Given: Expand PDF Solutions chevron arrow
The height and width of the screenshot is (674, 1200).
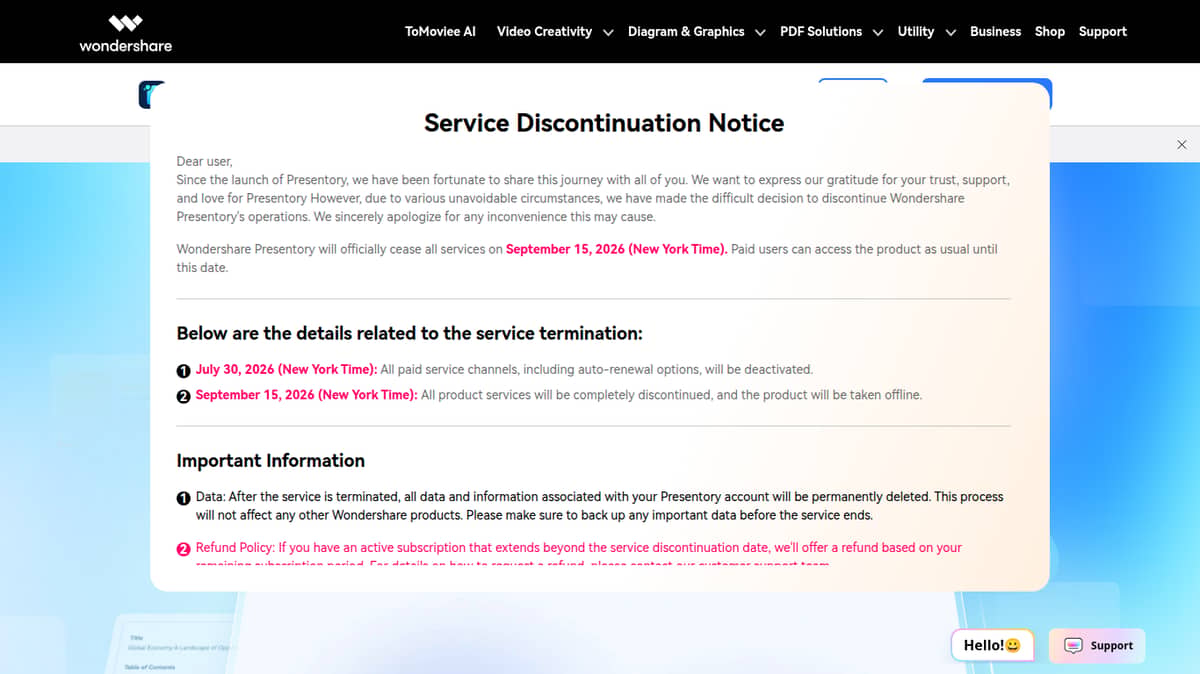Looking at the screenshot, I should pyautogui.click(x=878, y=32).
